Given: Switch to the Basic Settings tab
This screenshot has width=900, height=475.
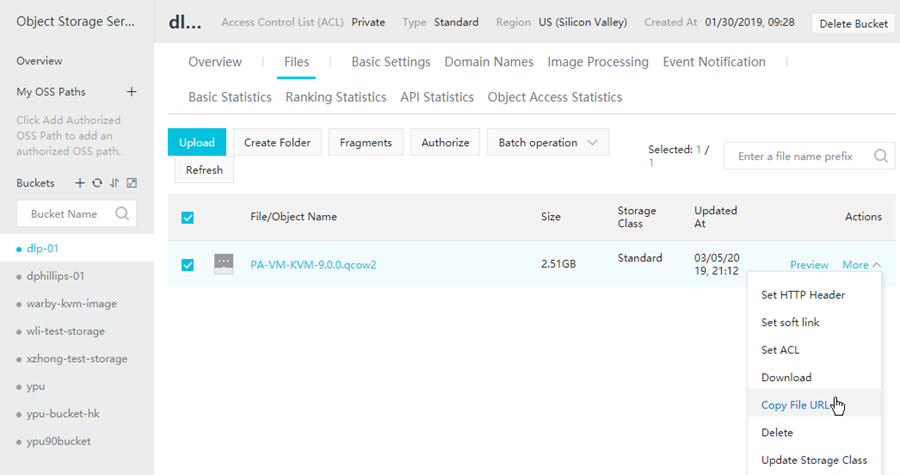Looking at the screenshot, I should 390,62.
